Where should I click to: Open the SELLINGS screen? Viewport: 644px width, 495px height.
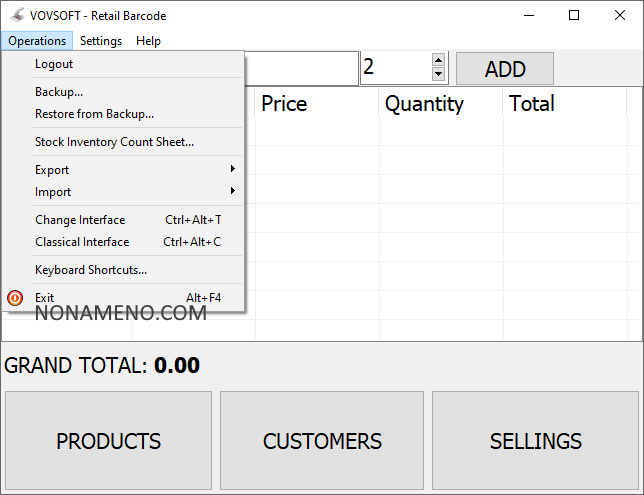[535, 441]
